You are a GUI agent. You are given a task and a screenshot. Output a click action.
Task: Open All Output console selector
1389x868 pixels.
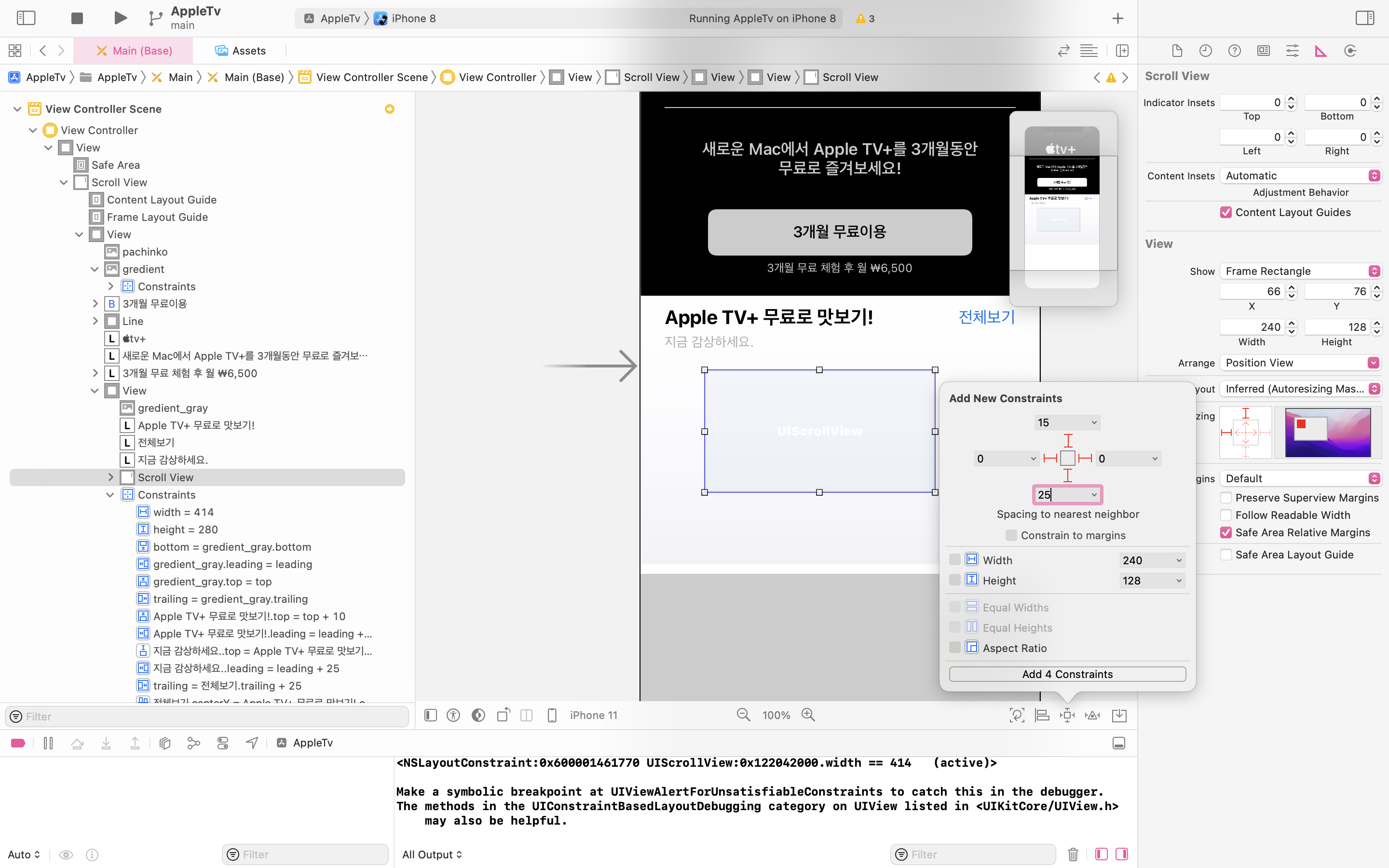coord(432,854)
